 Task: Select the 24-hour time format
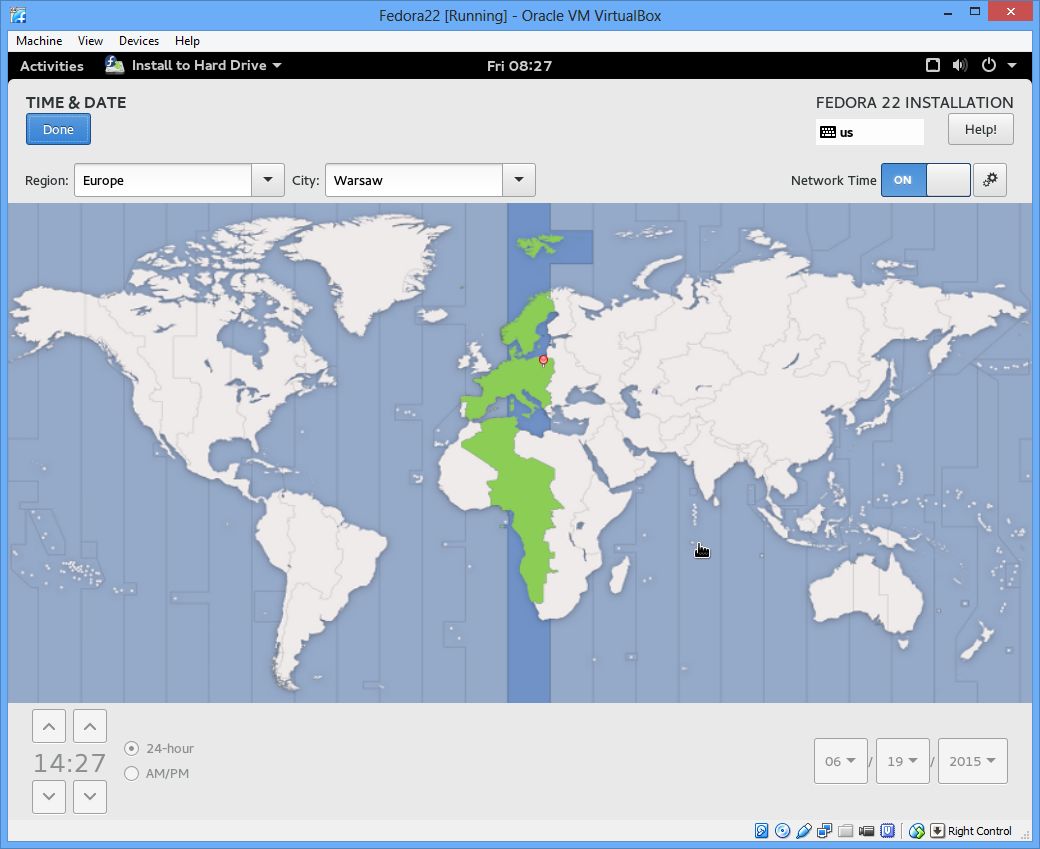(159, 748)
